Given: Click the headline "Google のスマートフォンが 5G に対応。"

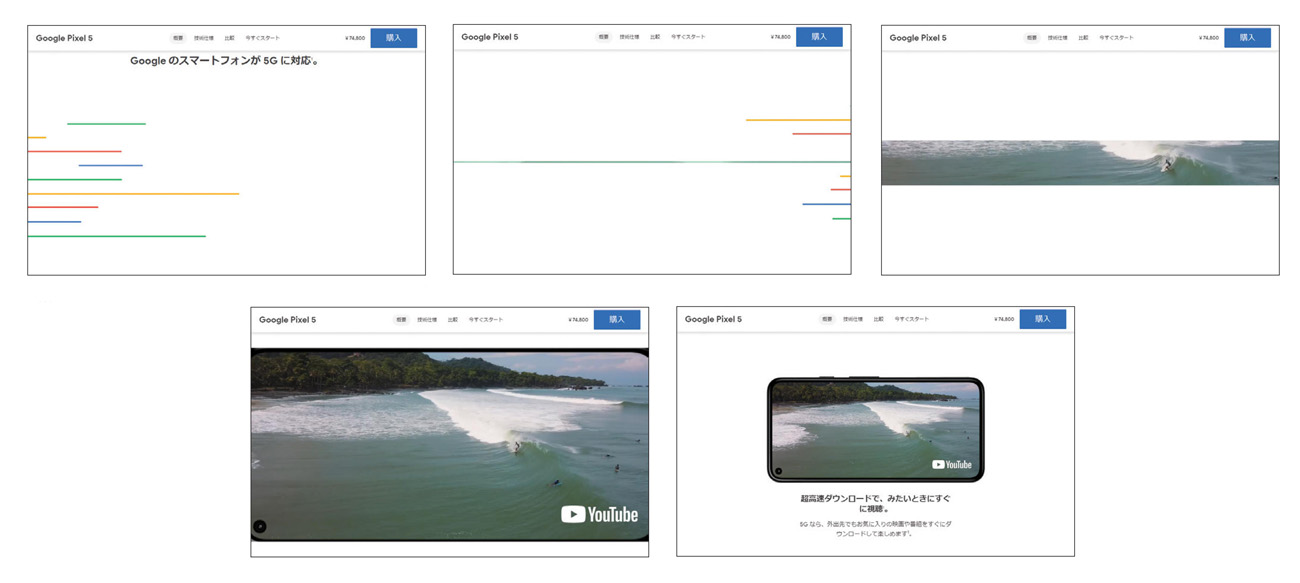Looking at the screenshot, I should (225, 61).
